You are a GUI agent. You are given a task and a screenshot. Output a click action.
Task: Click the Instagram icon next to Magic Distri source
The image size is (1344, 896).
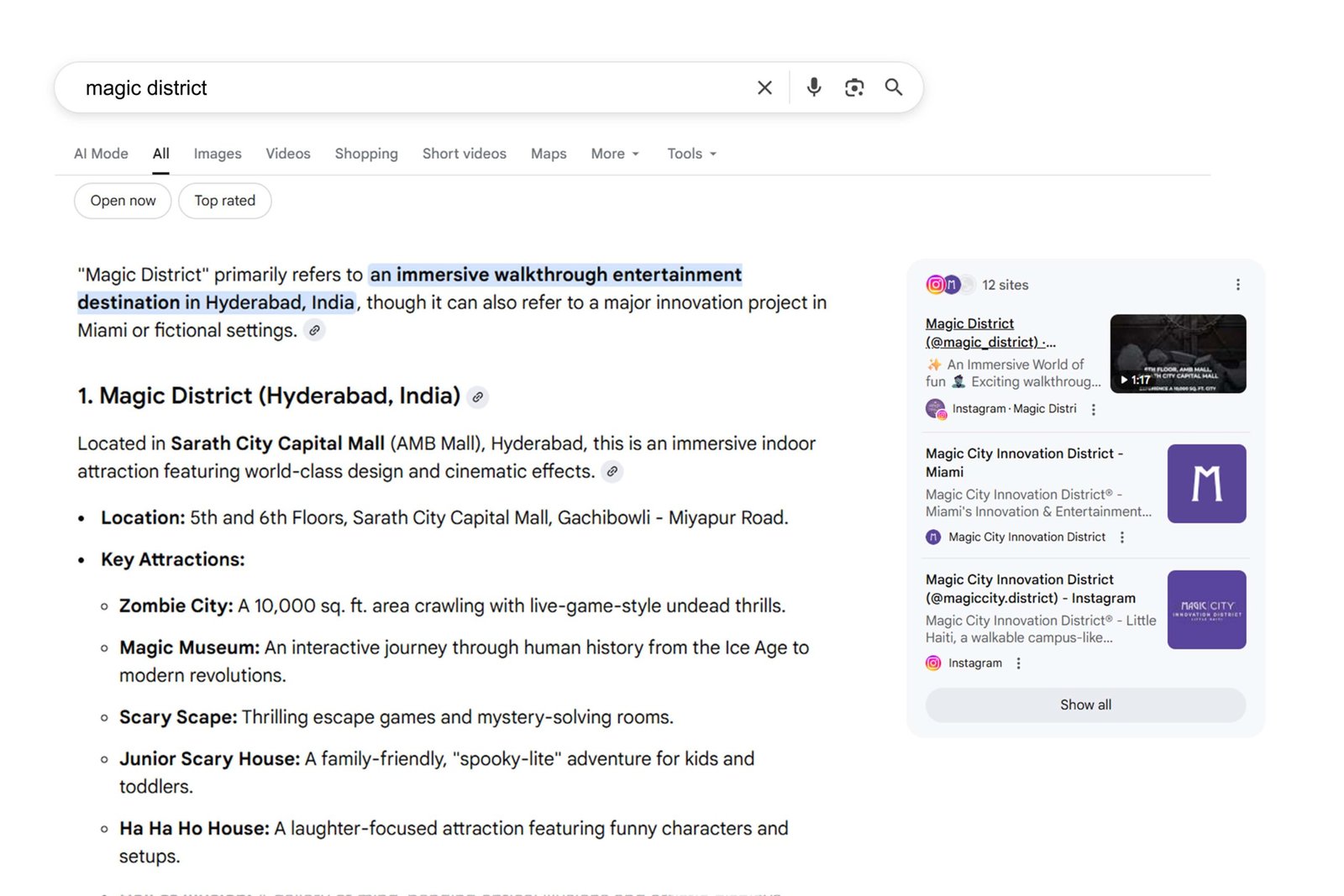935,409
